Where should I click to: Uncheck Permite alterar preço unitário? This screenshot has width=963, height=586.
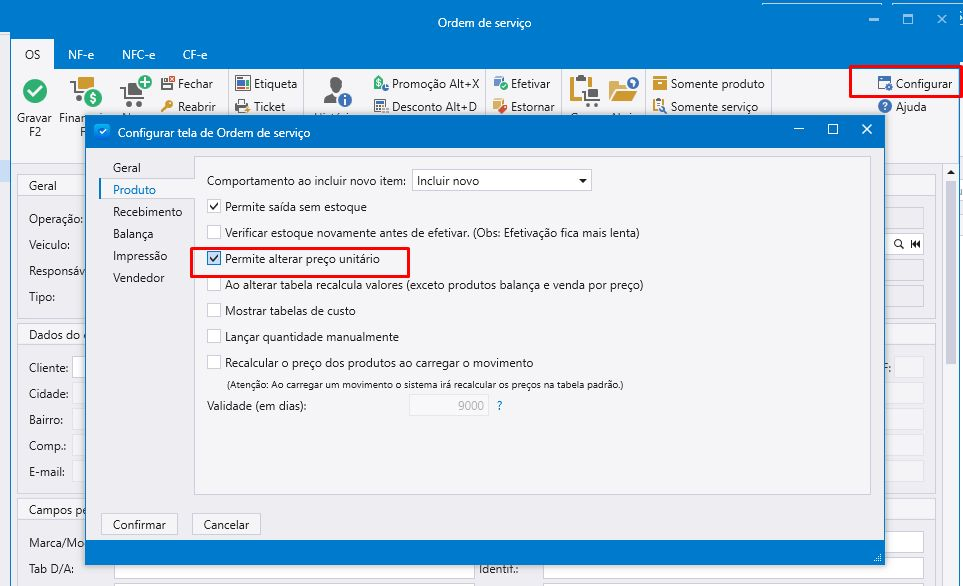214,259
